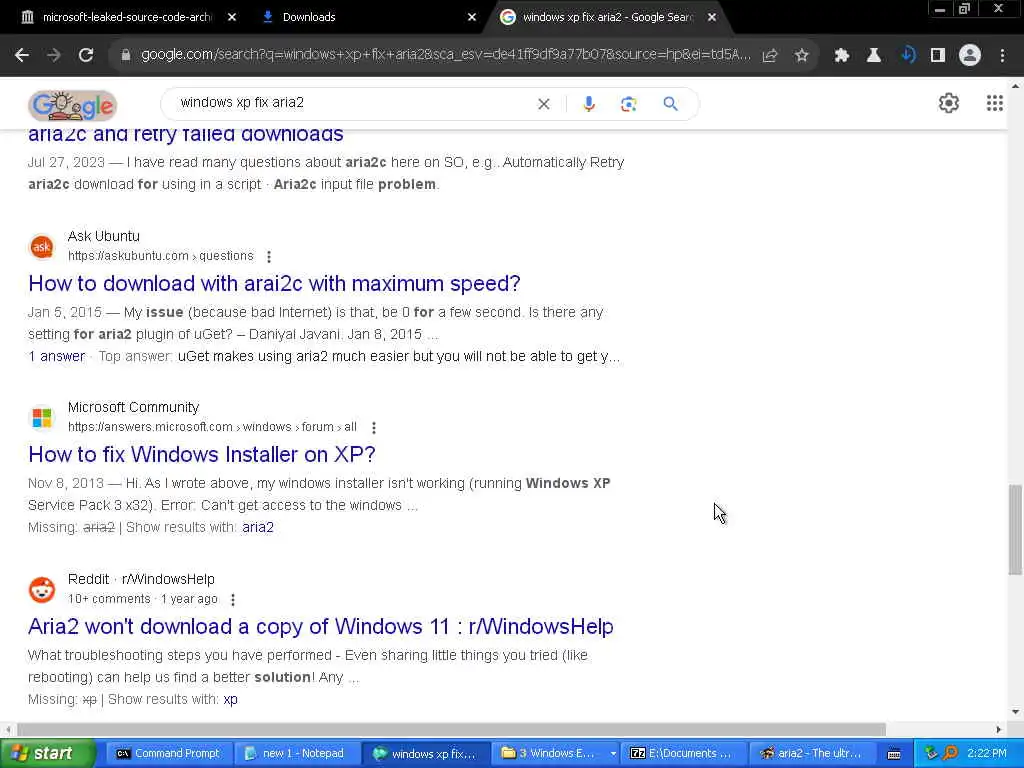
Task: Click the browser forward arrow
Action: coord(54,56)
